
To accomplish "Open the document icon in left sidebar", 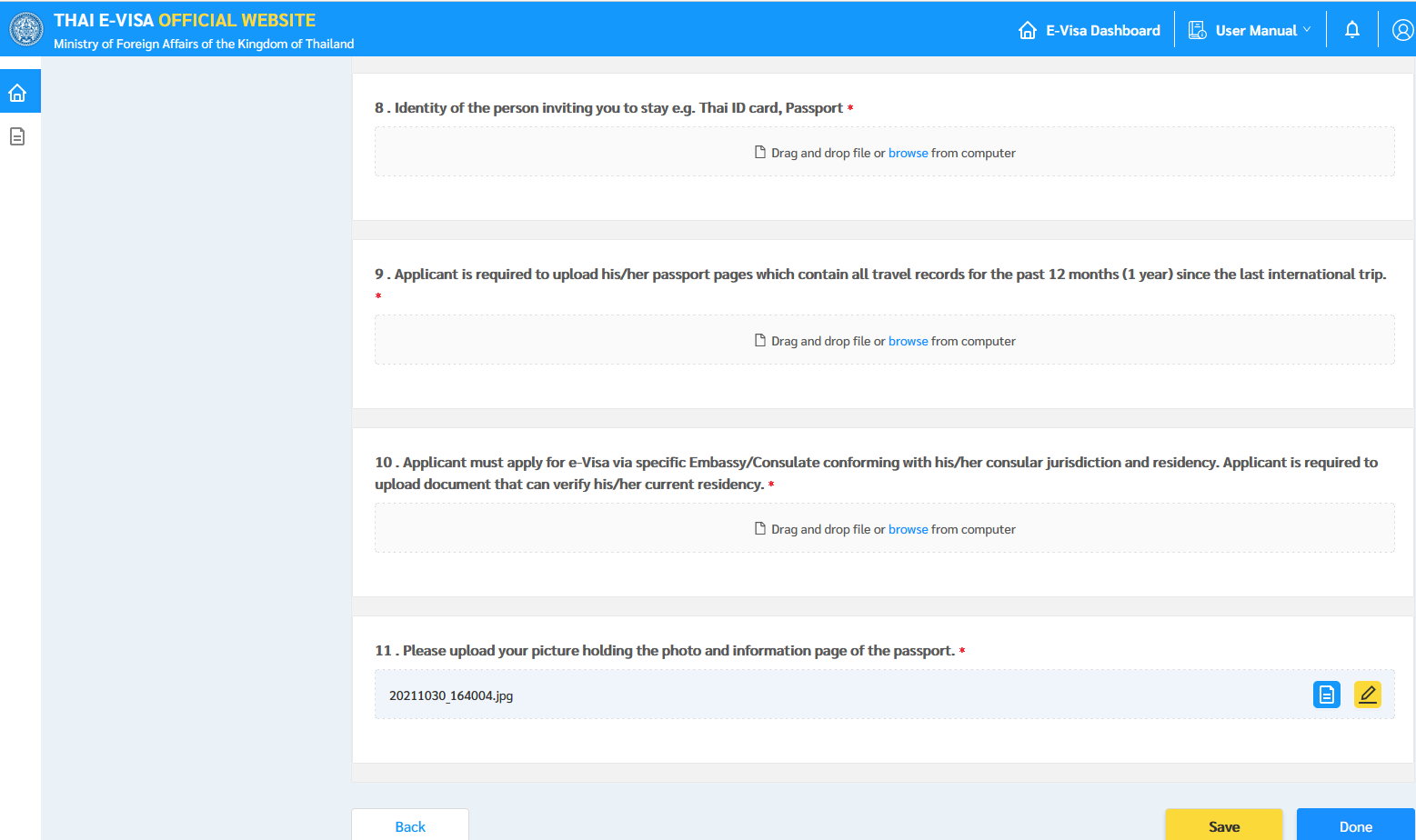I will [x=17, y=136].
